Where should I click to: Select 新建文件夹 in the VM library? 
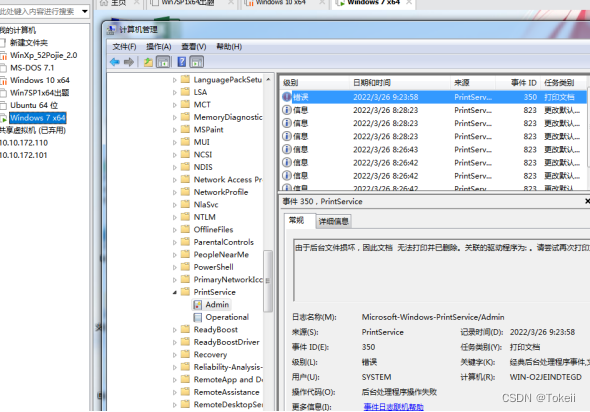29,43
